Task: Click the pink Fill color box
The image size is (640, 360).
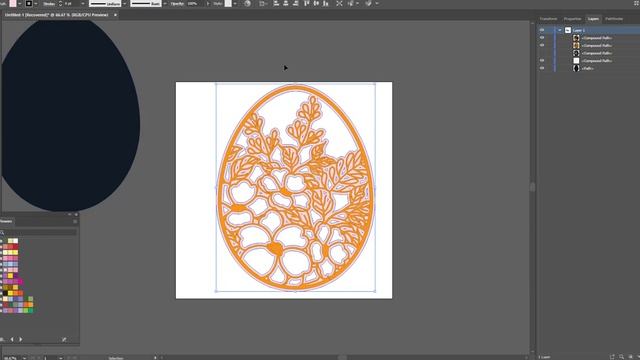Action: point(13,3)
